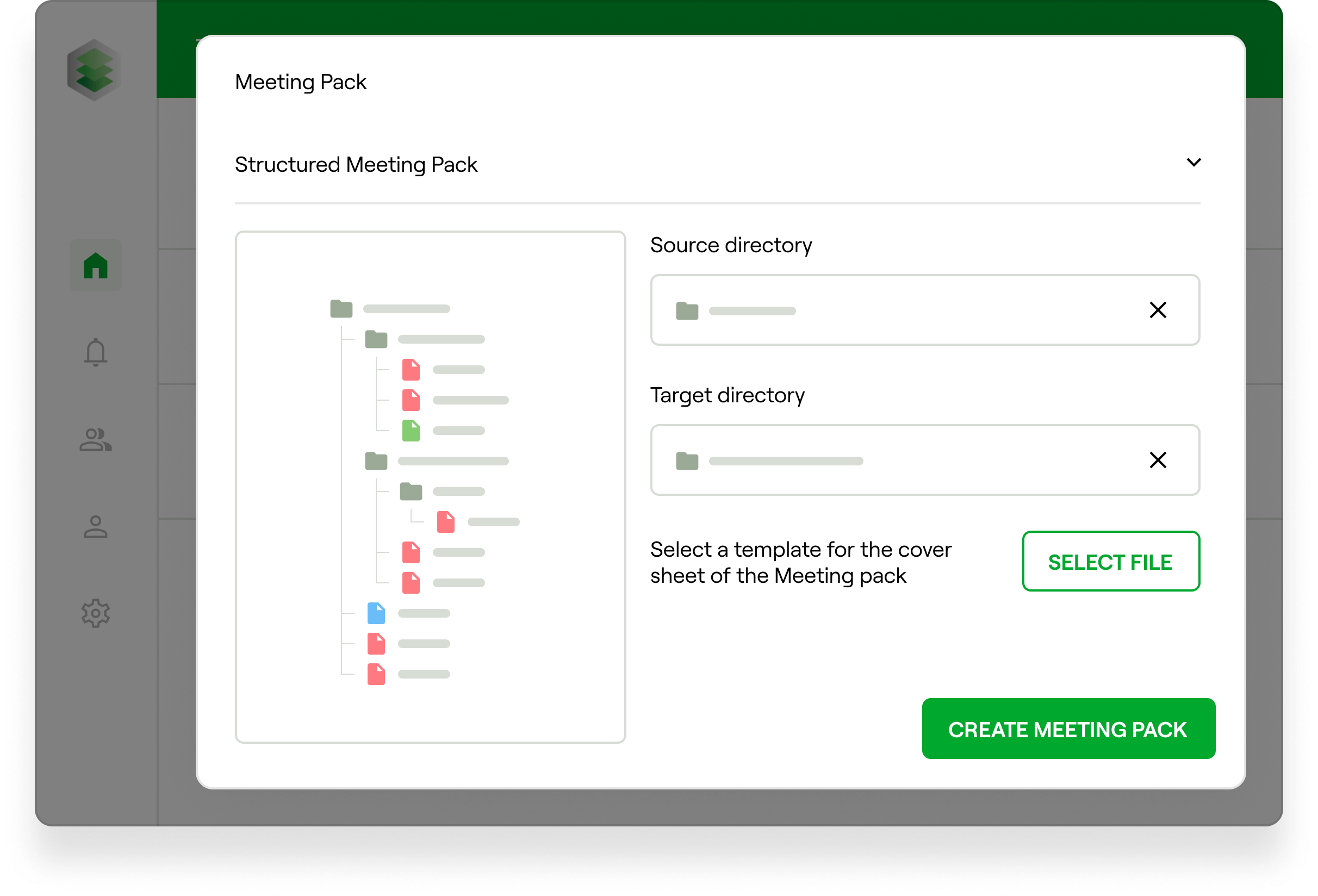
Task: Click CREATE MEETING PACK button
Action: [x=1067, y=728]
